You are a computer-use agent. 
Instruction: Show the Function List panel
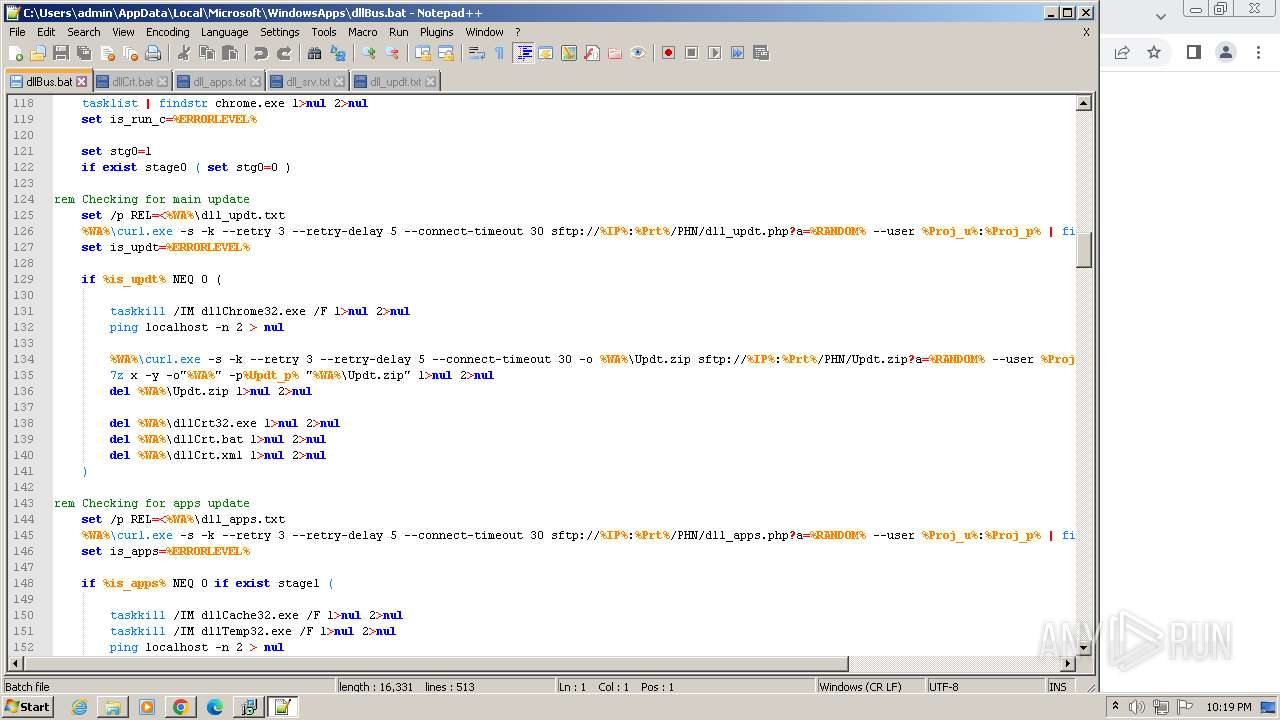click(x=591, y=53)
